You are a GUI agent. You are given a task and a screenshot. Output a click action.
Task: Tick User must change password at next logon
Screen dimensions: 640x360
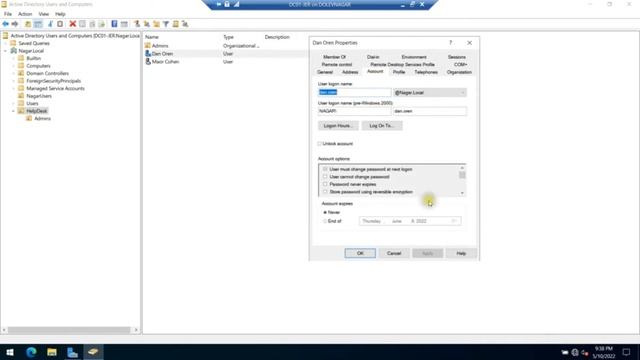tap(325, 169)
